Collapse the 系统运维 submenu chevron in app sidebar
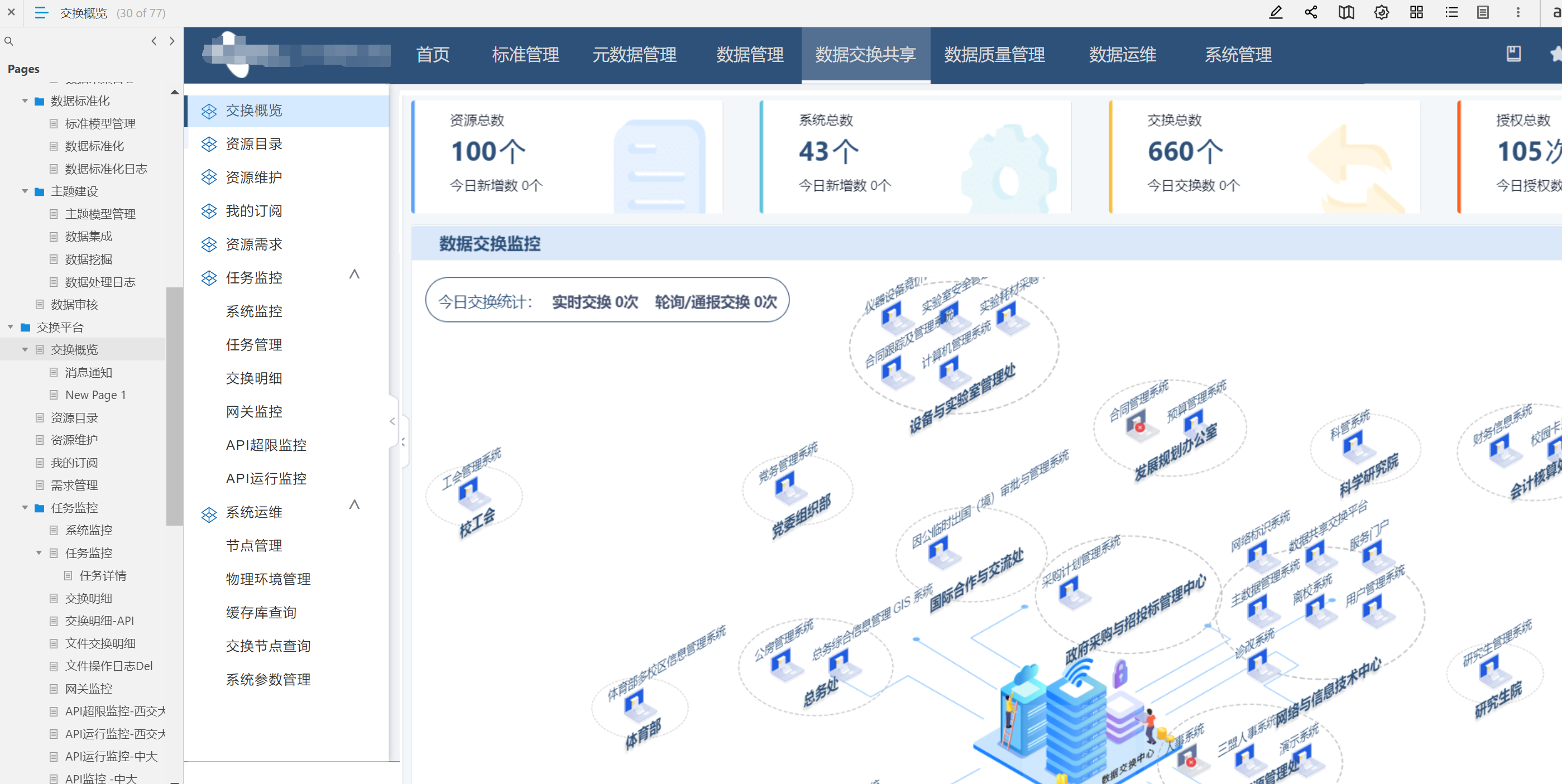Image resolution: width=1562 pixels, height=784 pixels. pyautogui.click(x=354, y=504)
